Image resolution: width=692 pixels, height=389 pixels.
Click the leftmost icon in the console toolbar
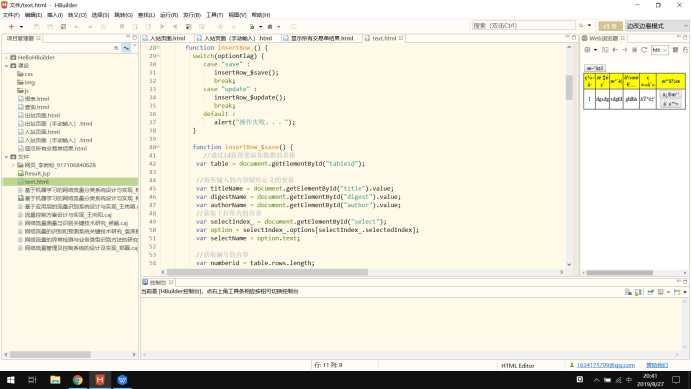[x=628, y=292]
